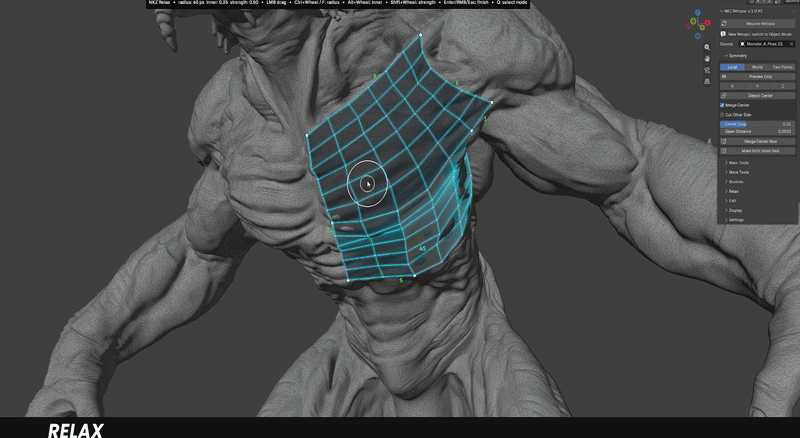Click the info icon beside New Retopo
The height and width of the screenshot is (438, 800).
click(723, 34)
